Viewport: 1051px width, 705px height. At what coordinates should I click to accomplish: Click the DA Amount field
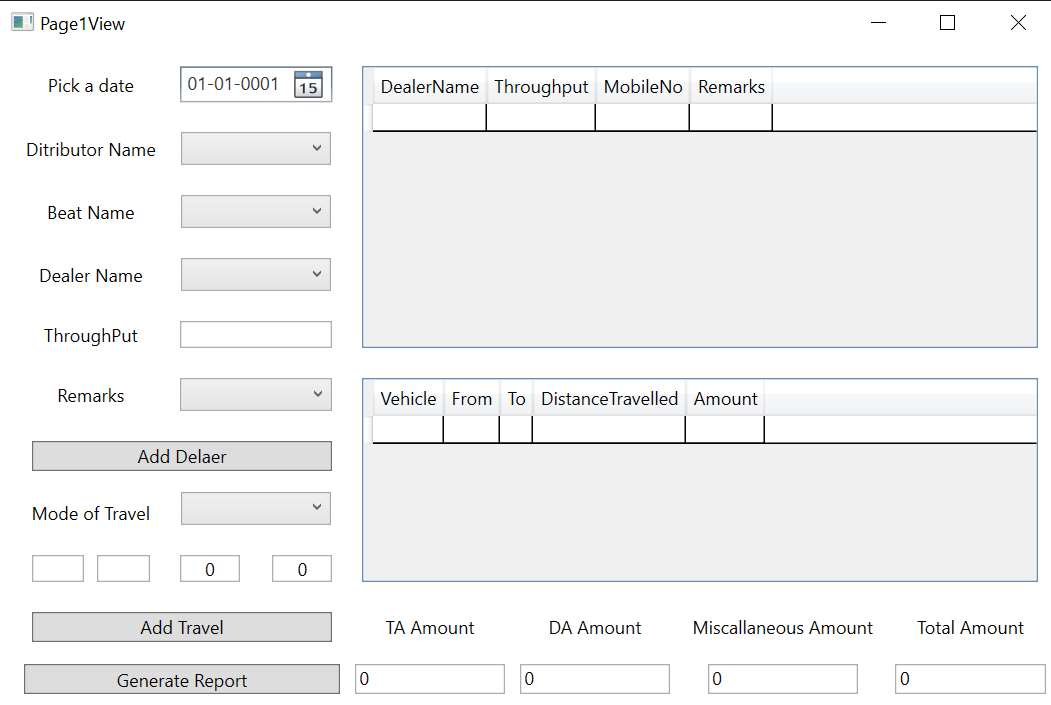click(x=594, y=678)
